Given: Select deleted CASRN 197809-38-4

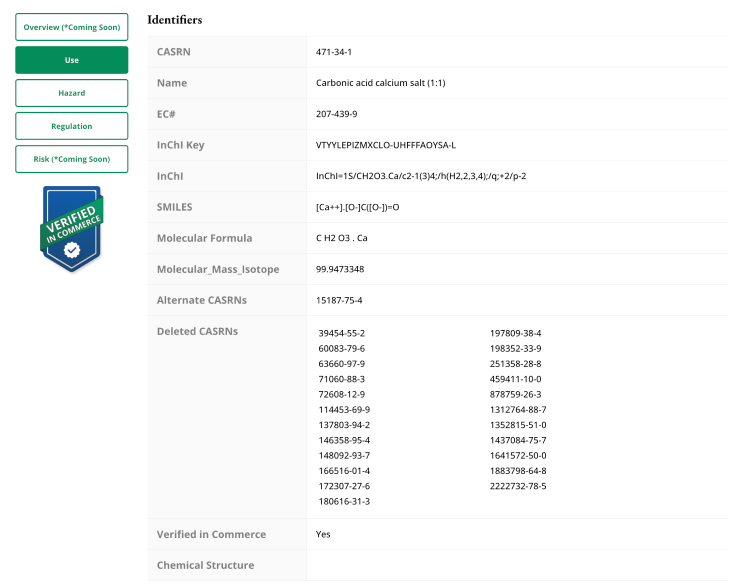Looking at the screenshot, I should coord(516,333).
